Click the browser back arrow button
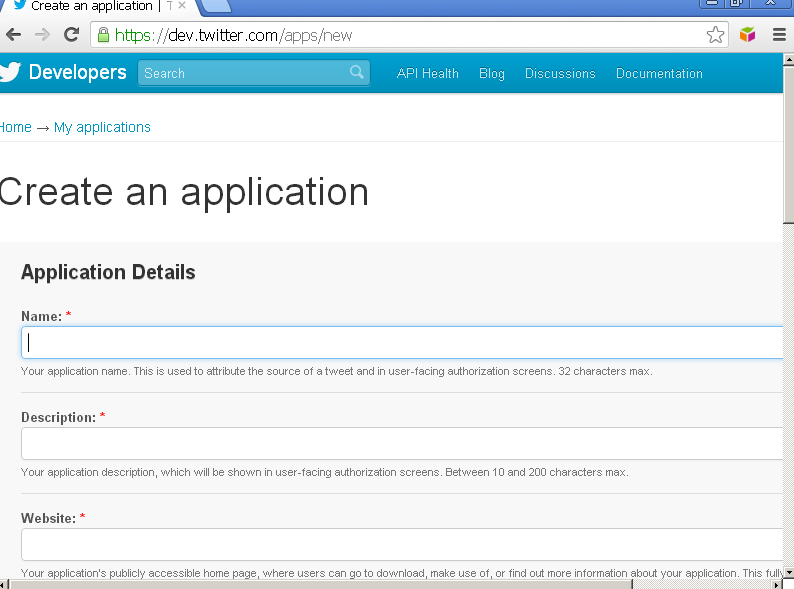 pyautogui.click(x=13, y=35)
